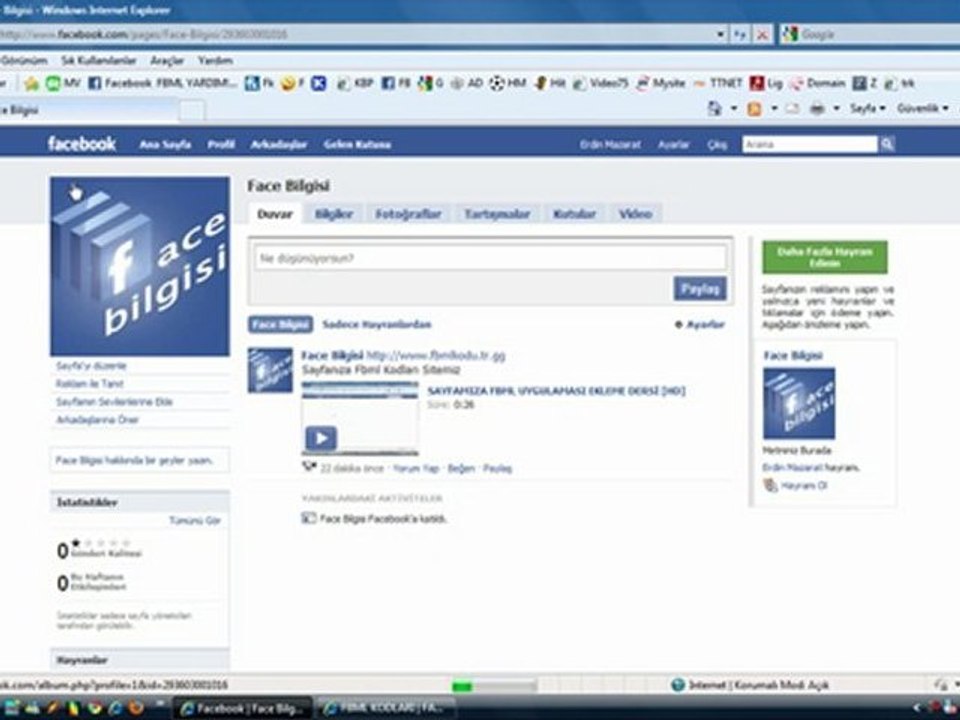Open the Lig bookmark
Image resolution: width=960 pixels, height=720 pixels.
point(767,83)
